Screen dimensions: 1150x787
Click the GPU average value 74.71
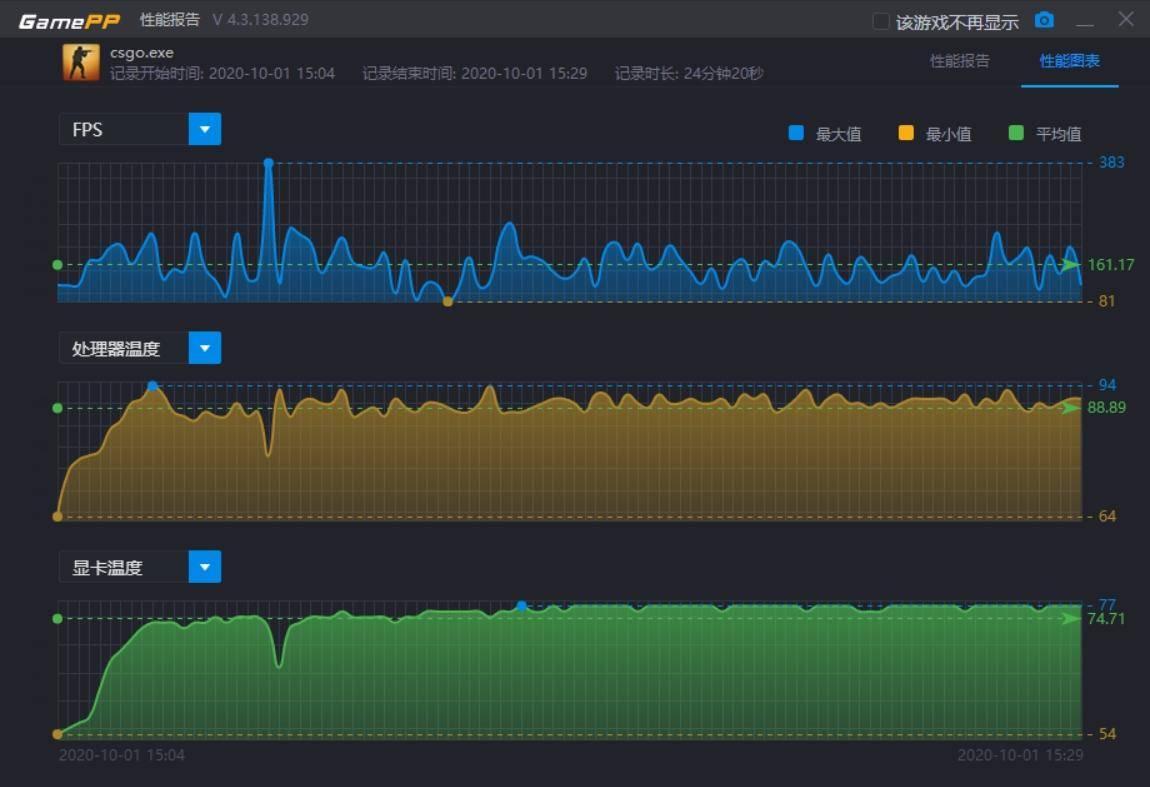click(1106, 619)
